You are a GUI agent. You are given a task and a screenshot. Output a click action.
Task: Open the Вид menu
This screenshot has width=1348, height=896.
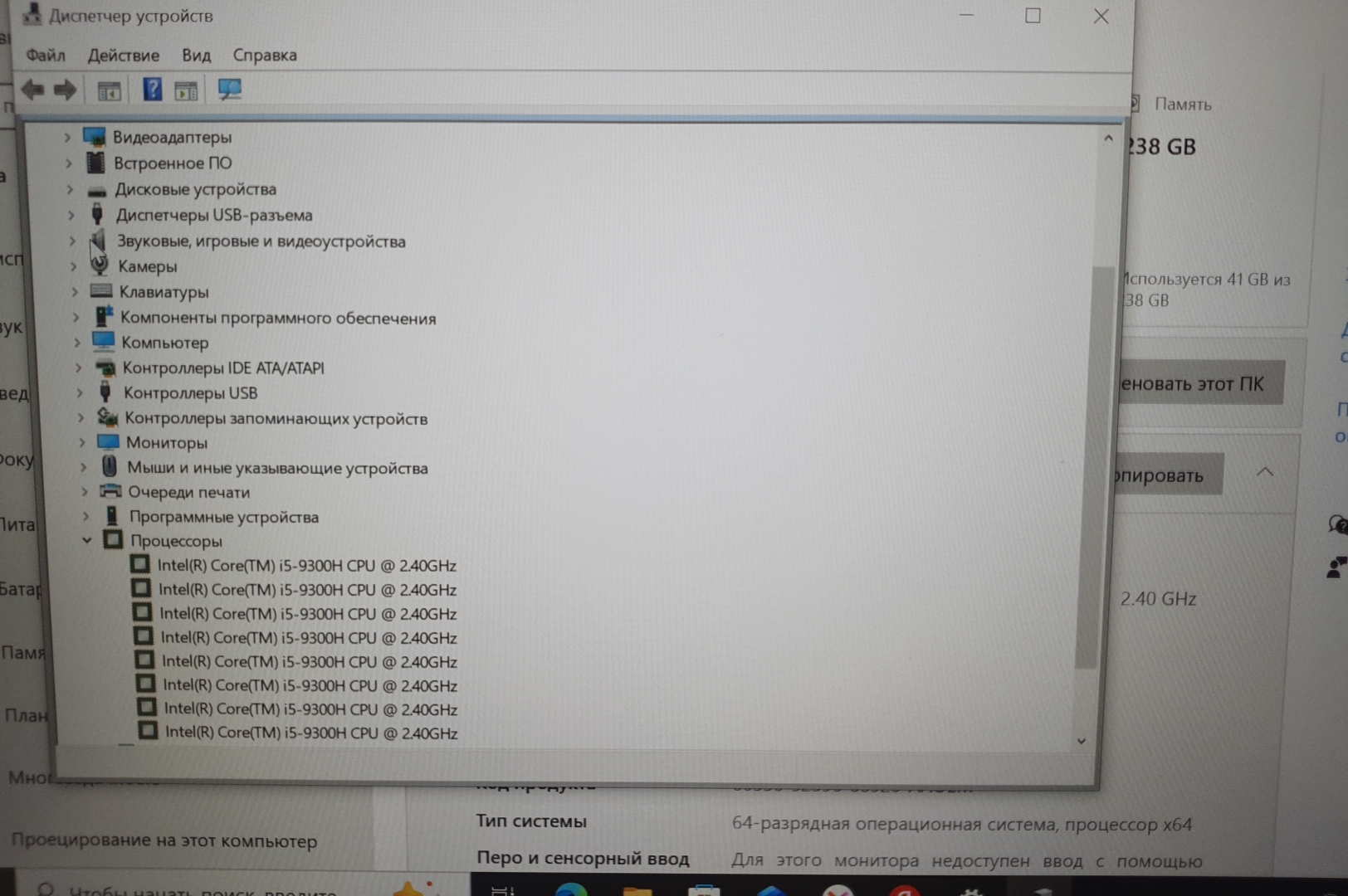[197, 55]
